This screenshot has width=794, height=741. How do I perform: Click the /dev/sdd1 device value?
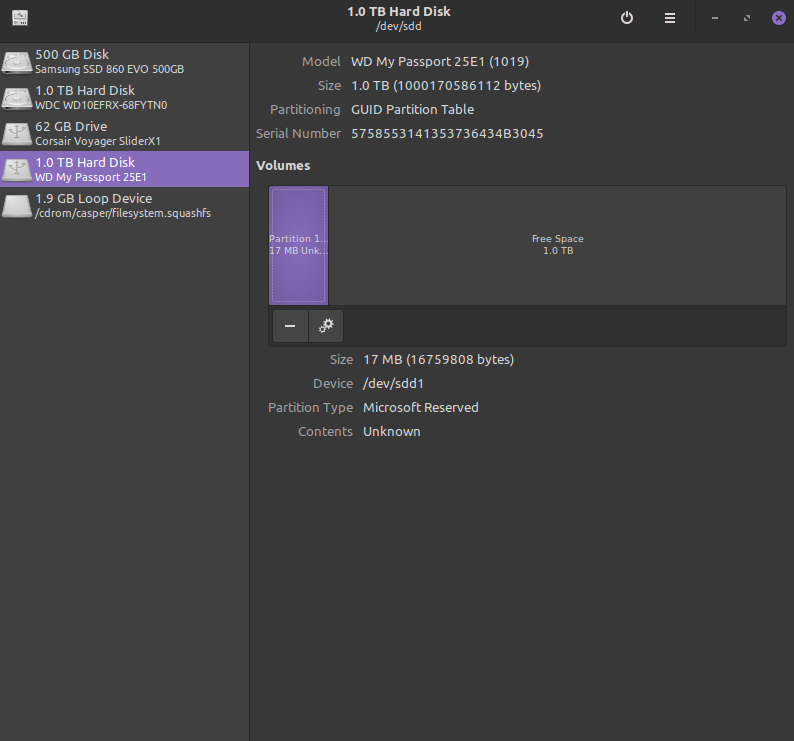(393, 383)
